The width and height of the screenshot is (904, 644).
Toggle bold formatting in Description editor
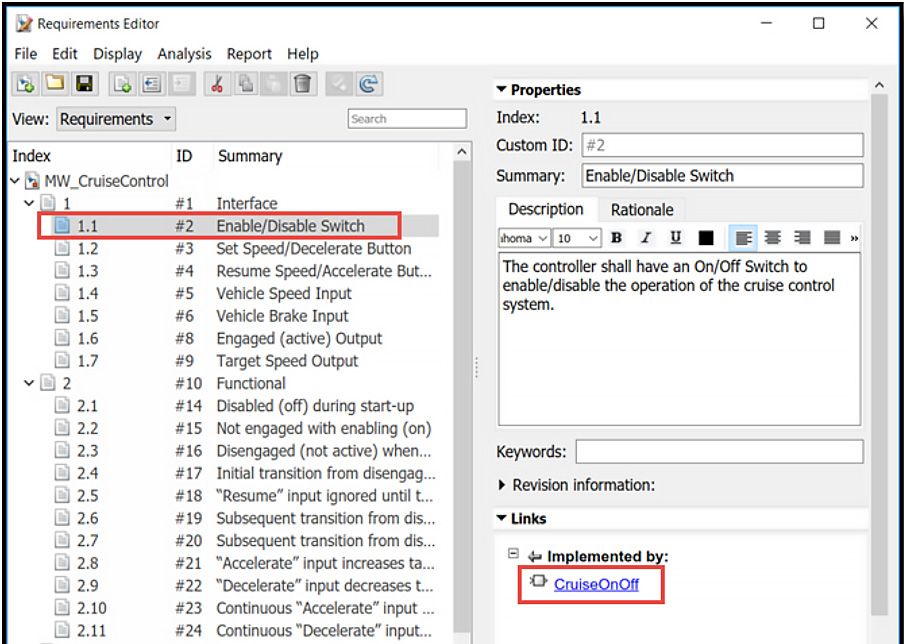click(x=616, y=238)
